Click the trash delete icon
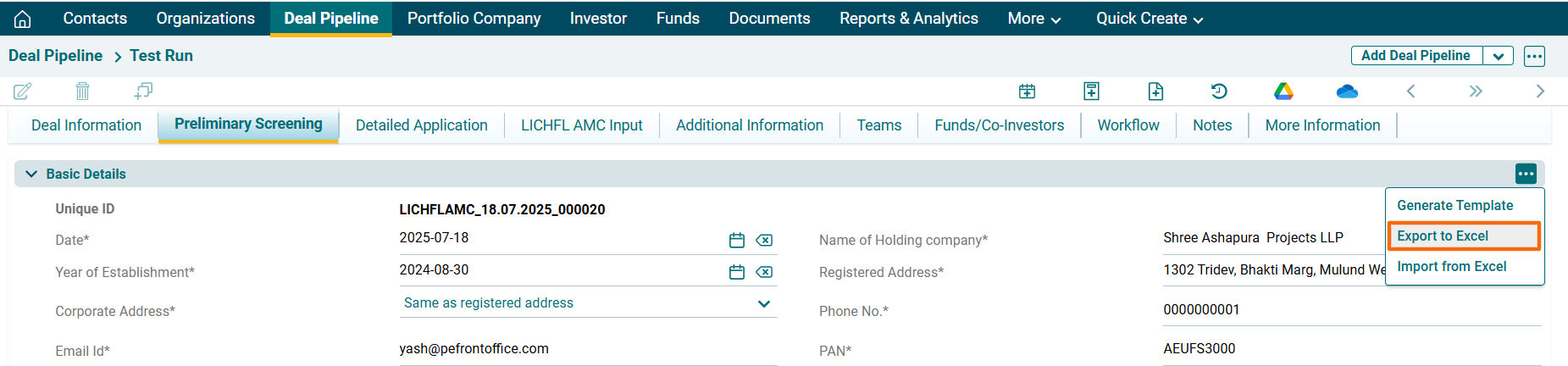Image resolution: width=1568 pixels, height=366 pixels. 82,91
